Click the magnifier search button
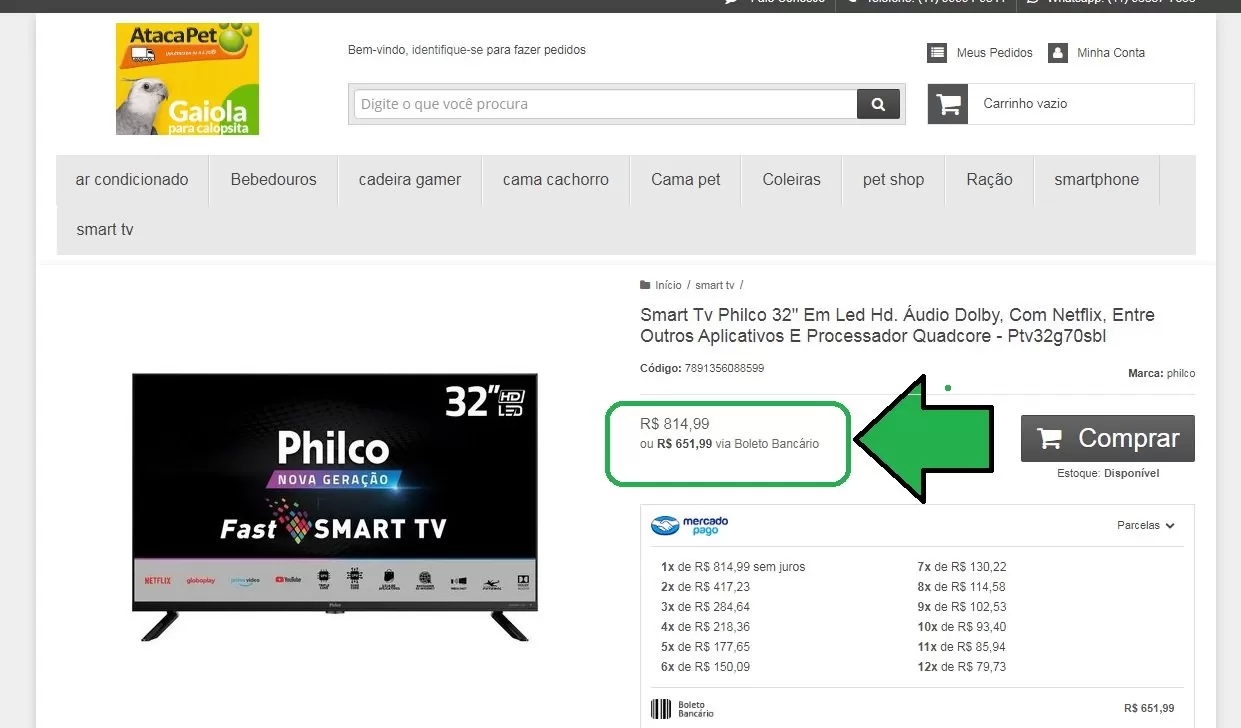Screen dimensions: 1241x728 point(878,104)
